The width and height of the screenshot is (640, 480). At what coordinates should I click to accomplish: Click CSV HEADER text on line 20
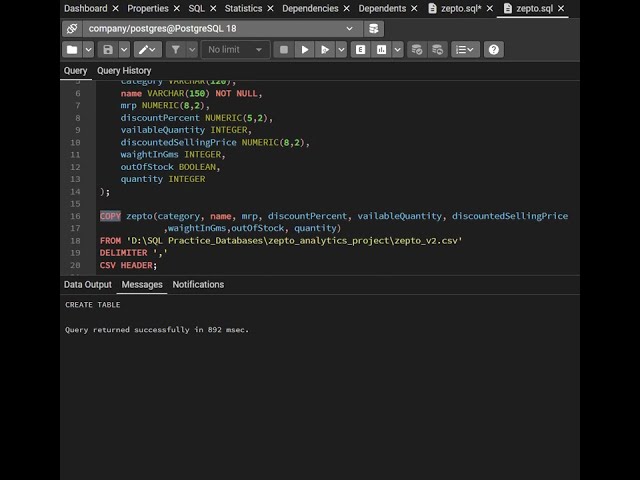coord(128,265)
